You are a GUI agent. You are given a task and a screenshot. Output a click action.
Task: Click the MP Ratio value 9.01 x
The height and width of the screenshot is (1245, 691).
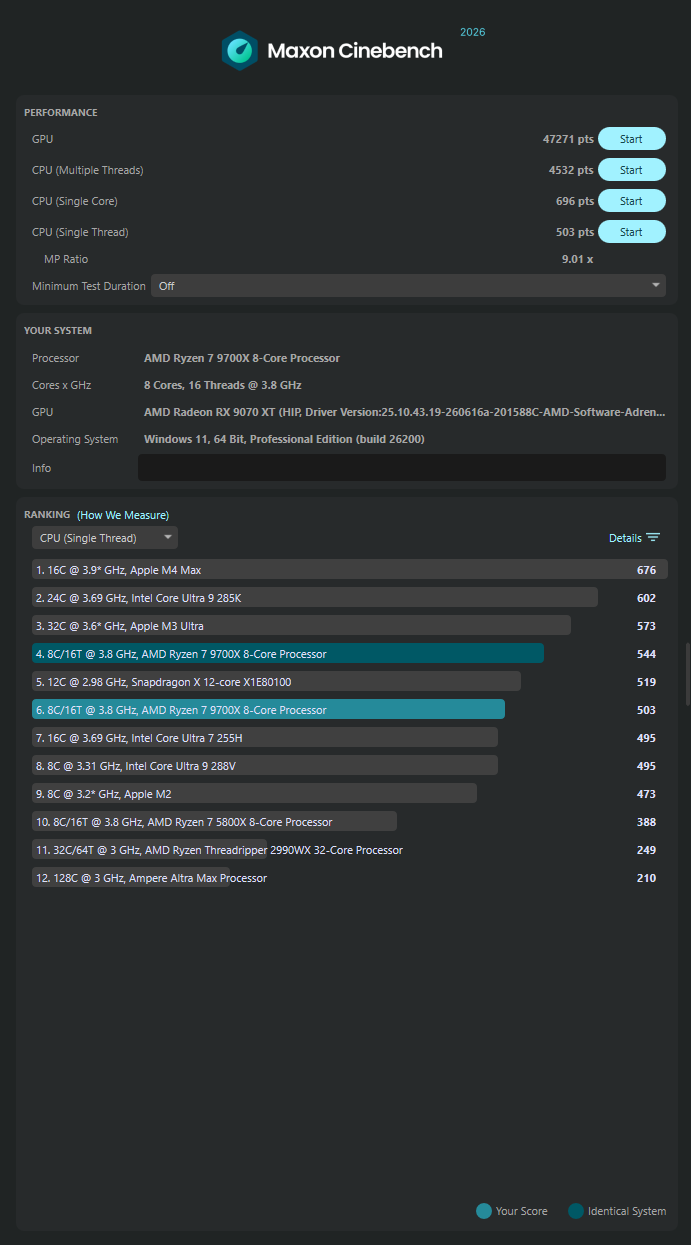[x=577, y=259]
